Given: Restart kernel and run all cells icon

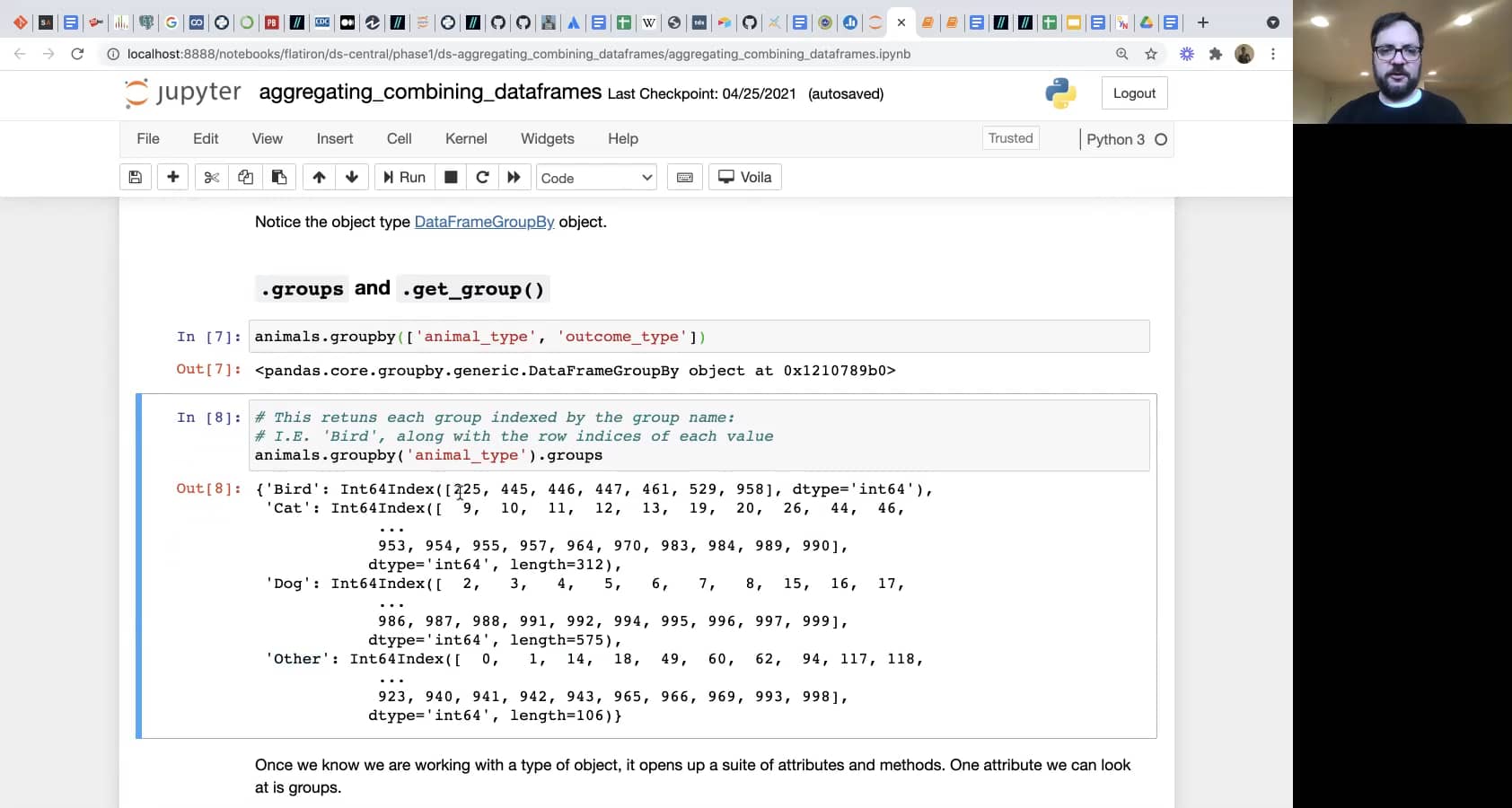Looking at the screenshot, I should tap(514, 177).
